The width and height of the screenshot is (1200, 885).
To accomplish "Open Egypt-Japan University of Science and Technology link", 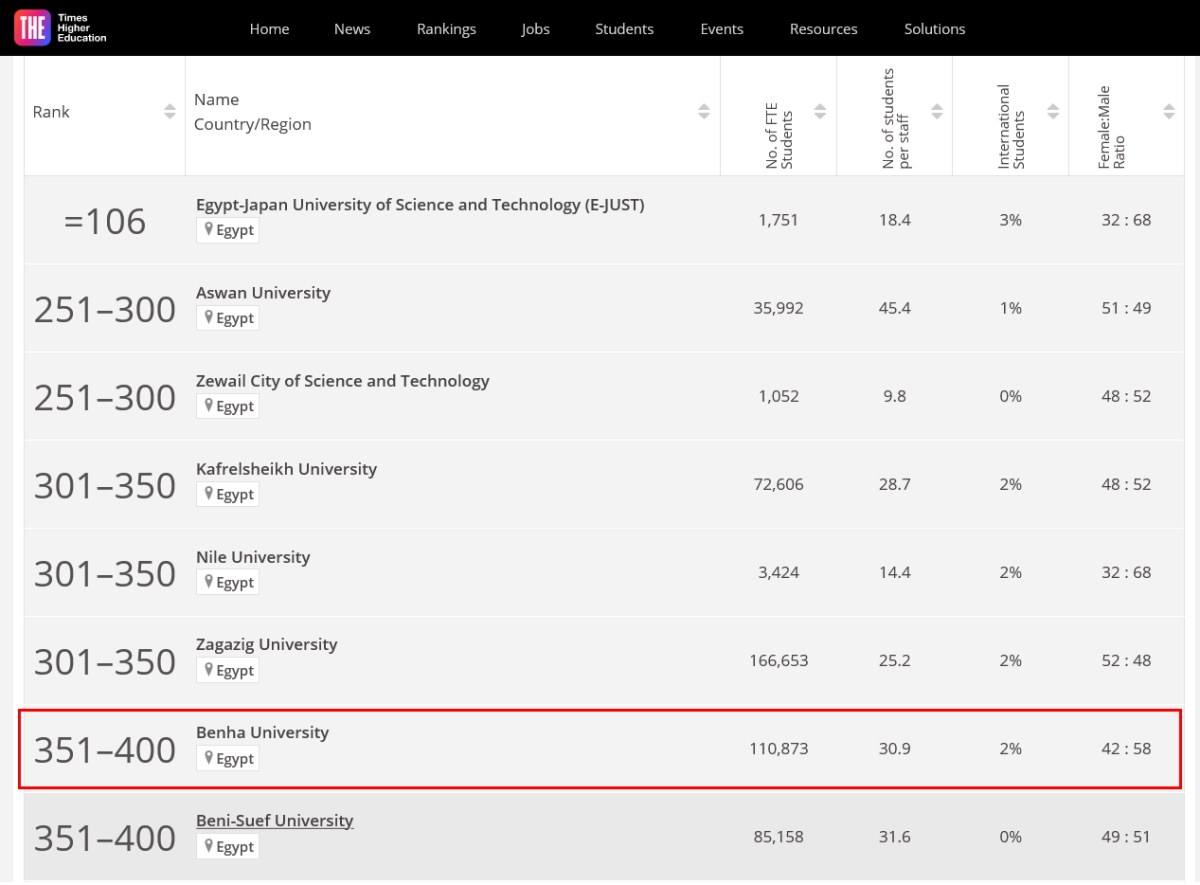I will 420,205.
